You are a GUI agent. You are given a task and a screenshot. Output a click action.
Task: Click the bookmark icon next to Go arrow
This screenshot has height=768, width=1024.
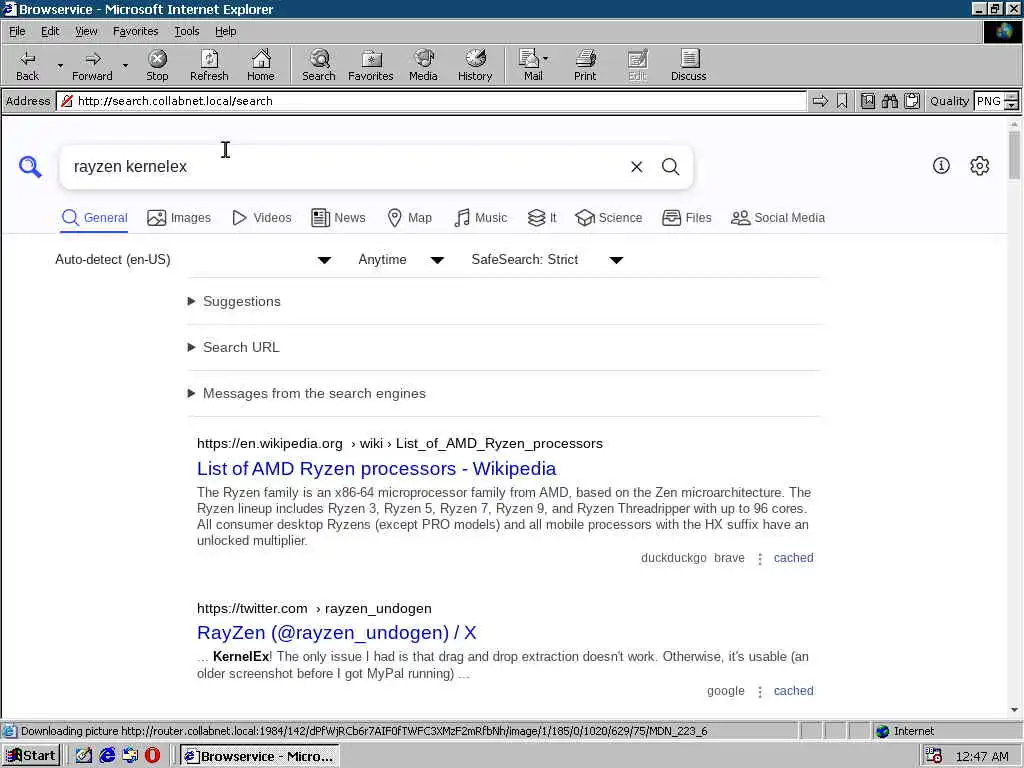coord(842,101)
